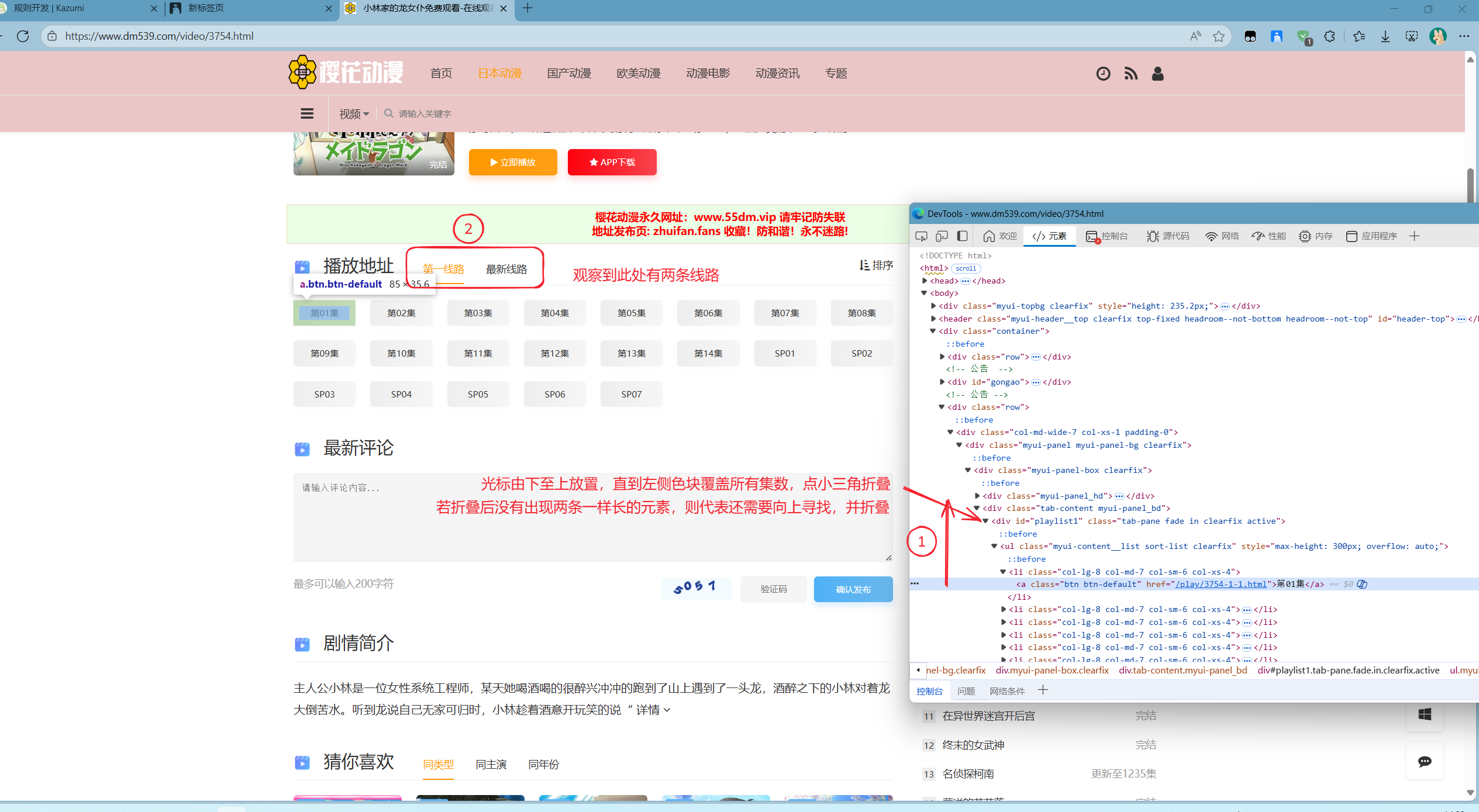Collapse the playlist1 div node
Screen dimensions: 1479x812
(x=985, y=521)
